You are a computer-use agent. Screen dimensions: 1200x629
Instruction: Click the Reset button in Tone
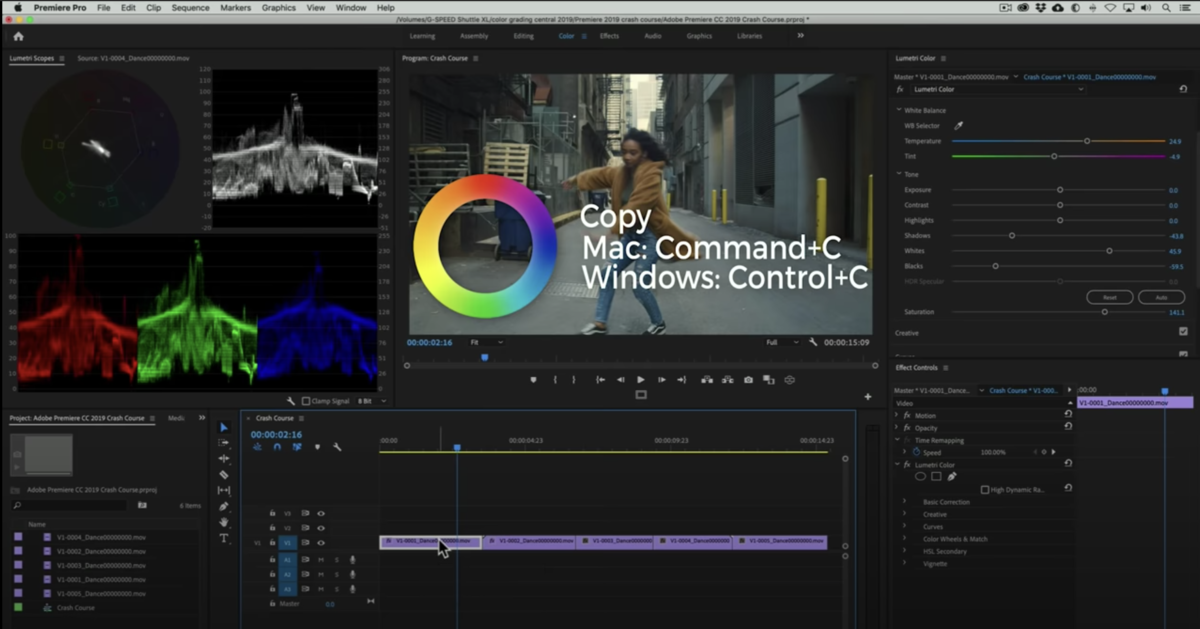click(x=1109, y=297)
